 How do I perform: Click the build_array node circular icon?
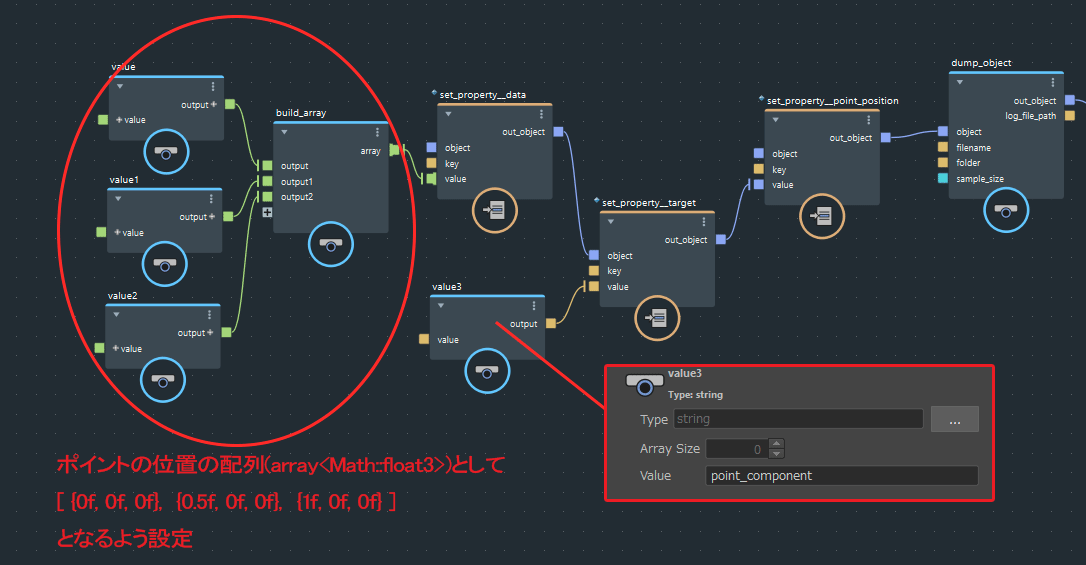point(330,245)
